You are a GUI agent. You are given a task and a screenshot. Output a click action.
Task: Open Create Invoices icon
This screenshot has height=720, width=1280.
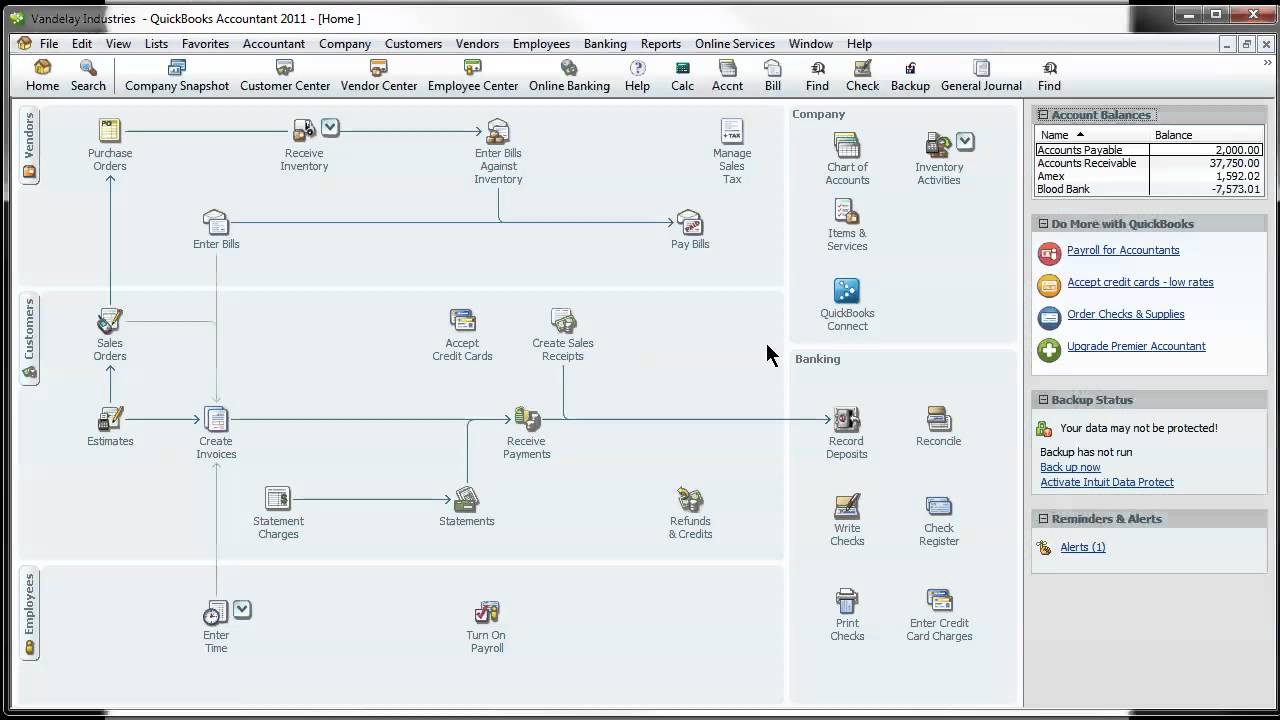[216, 419]
